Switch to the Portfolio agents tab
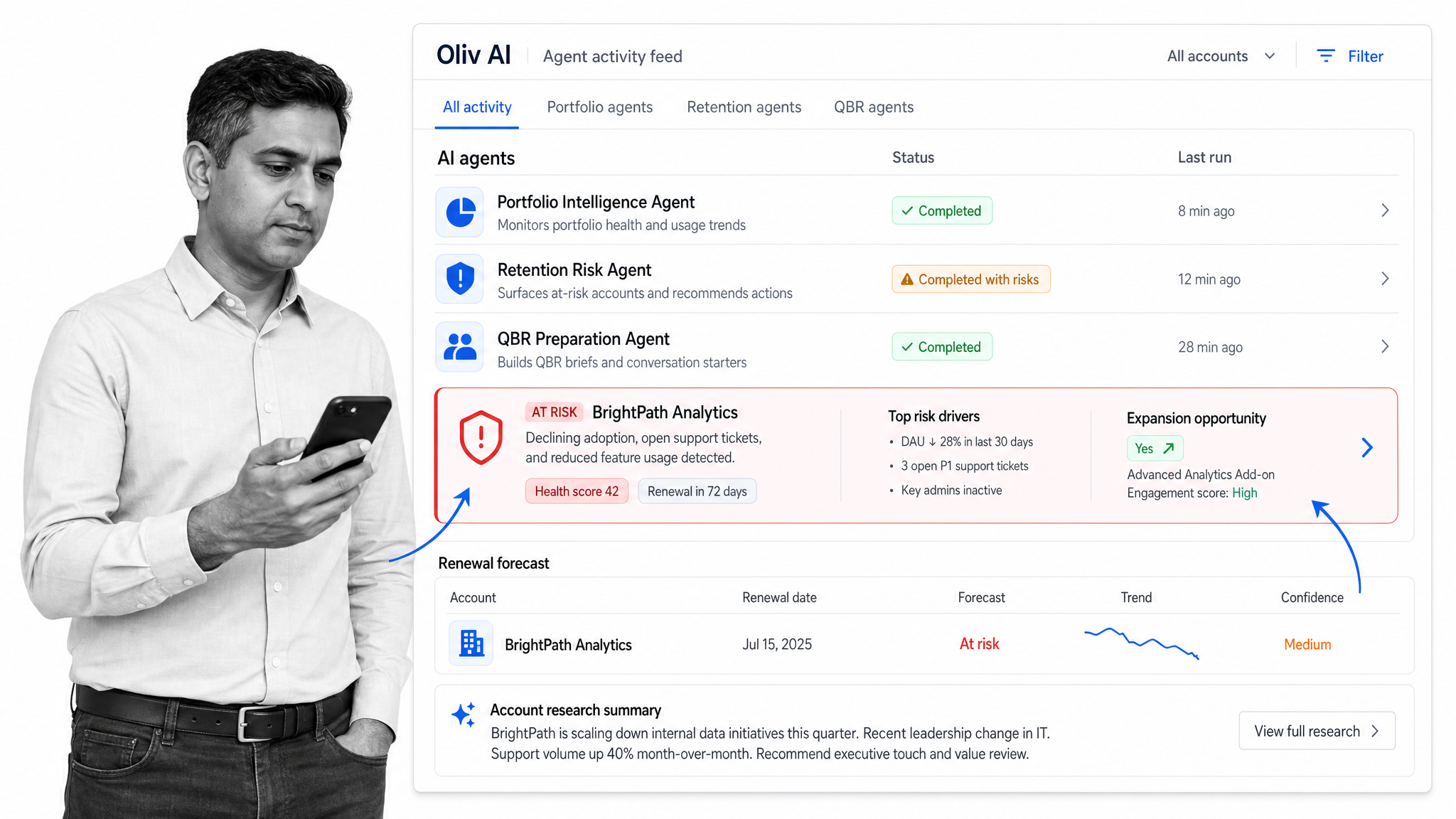This screenshot has height=819, width=1456. coord(599,107)
